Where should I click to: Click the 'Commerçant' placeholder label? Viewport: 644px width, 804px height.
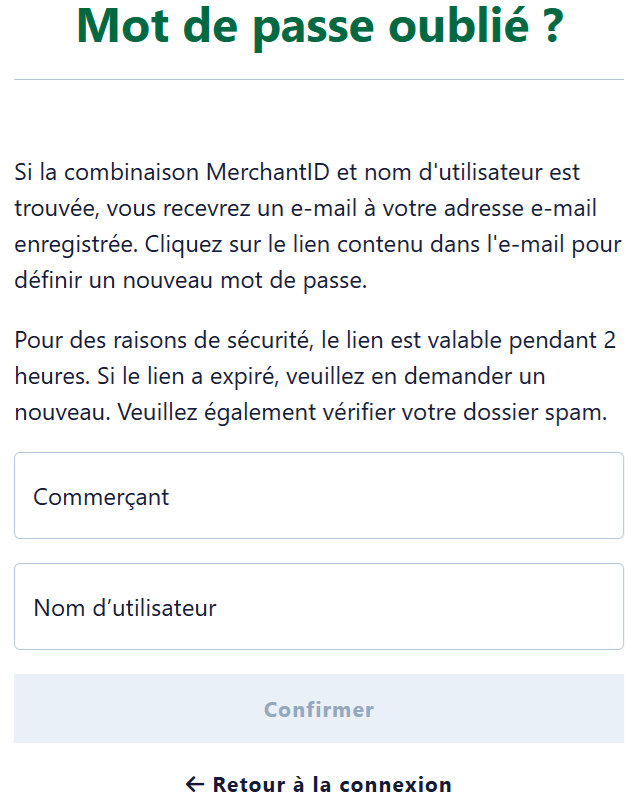click(101, 497)
